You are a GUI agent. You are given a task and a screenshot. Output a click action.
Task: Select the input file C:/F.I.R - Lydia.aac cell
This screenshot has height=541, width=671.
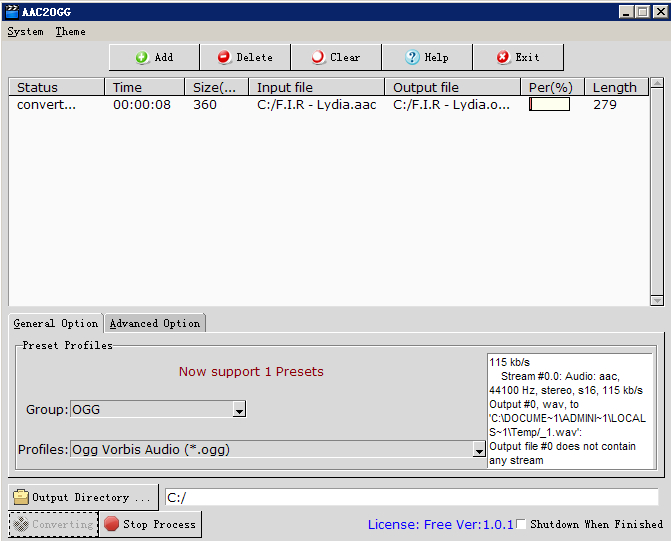[x=317, y=104]
